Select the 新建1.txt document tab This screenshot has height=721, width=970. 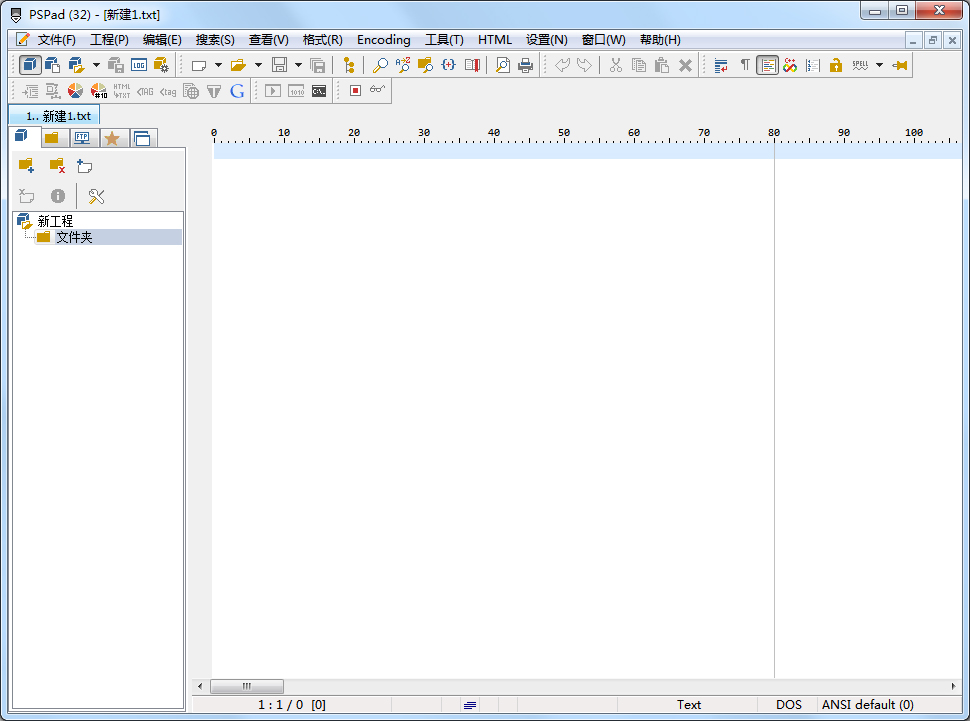(x=54, y=116)
